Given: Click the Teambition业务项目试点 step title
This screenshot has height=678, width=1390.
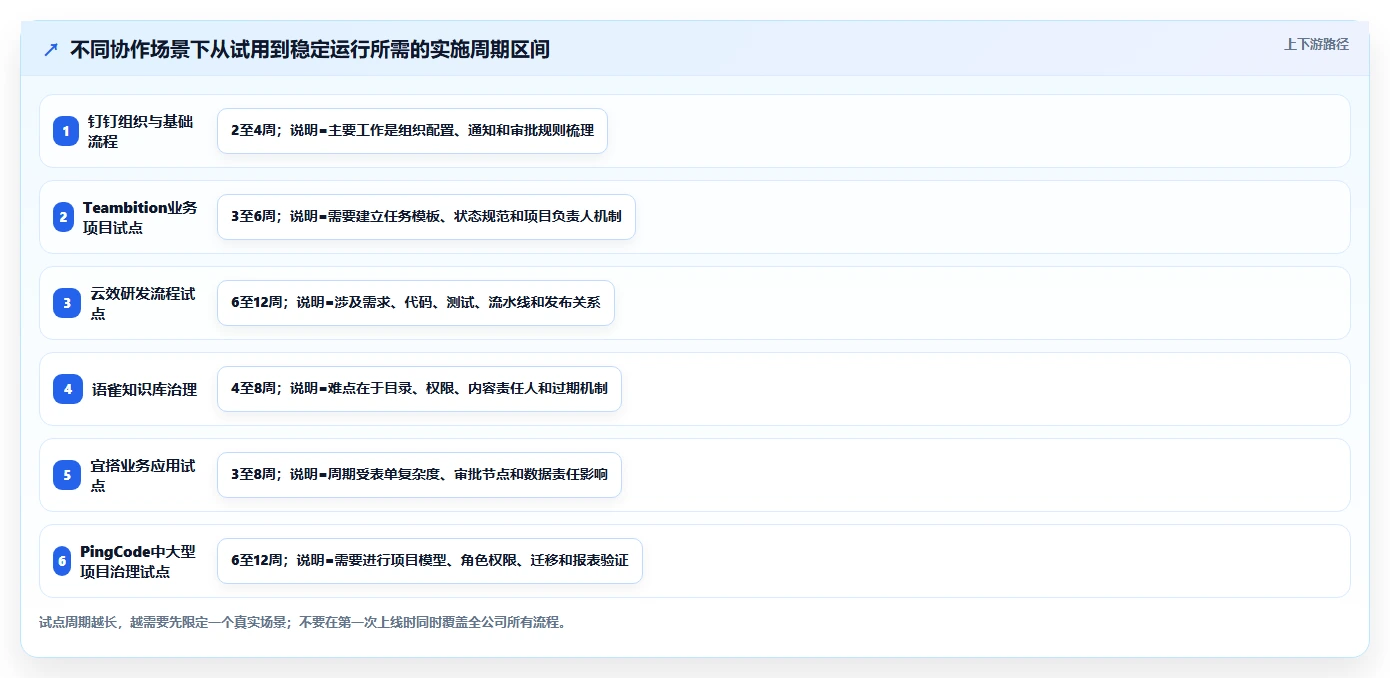Looking at the screenshot, I should click(x=140, y=217).
